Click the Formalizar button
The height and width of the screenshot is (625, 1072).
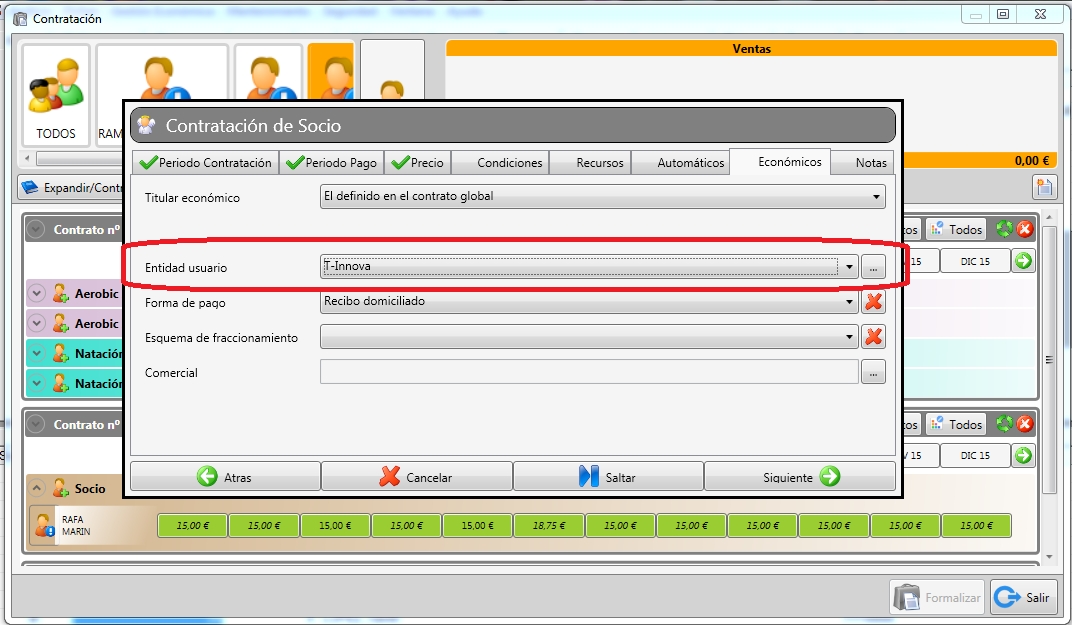tap(937, 597)
